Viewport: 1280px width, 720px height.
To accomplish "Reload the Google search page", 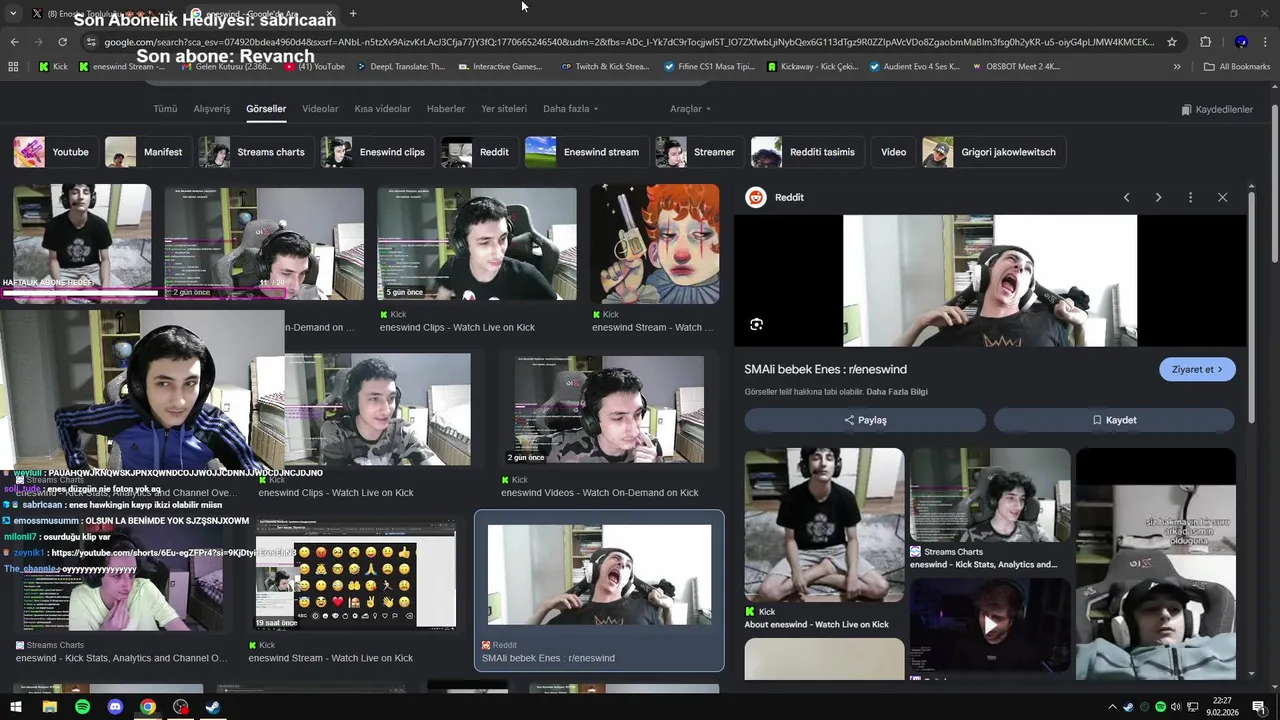I will coord(62,42).
